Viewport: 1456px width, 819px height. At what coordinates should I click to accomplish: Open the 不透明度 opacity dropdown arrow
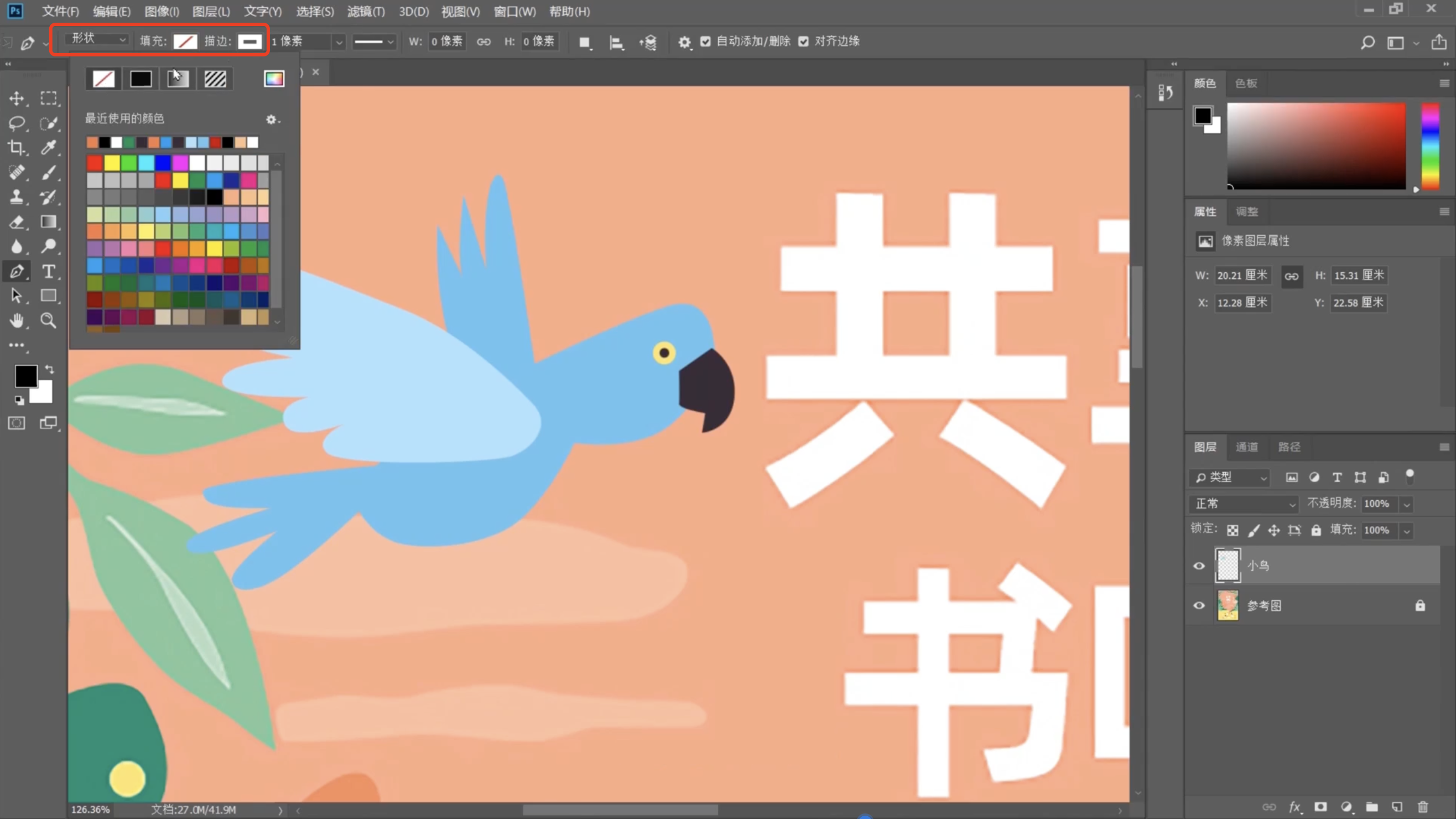(x=1407, y=504)
